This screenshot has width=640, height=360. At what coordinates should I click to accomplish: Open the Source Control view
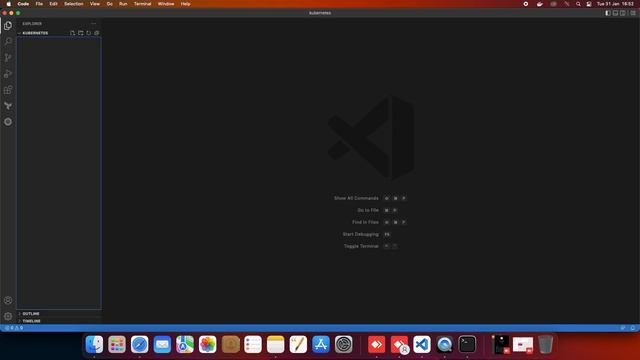(x=8, y=58)
